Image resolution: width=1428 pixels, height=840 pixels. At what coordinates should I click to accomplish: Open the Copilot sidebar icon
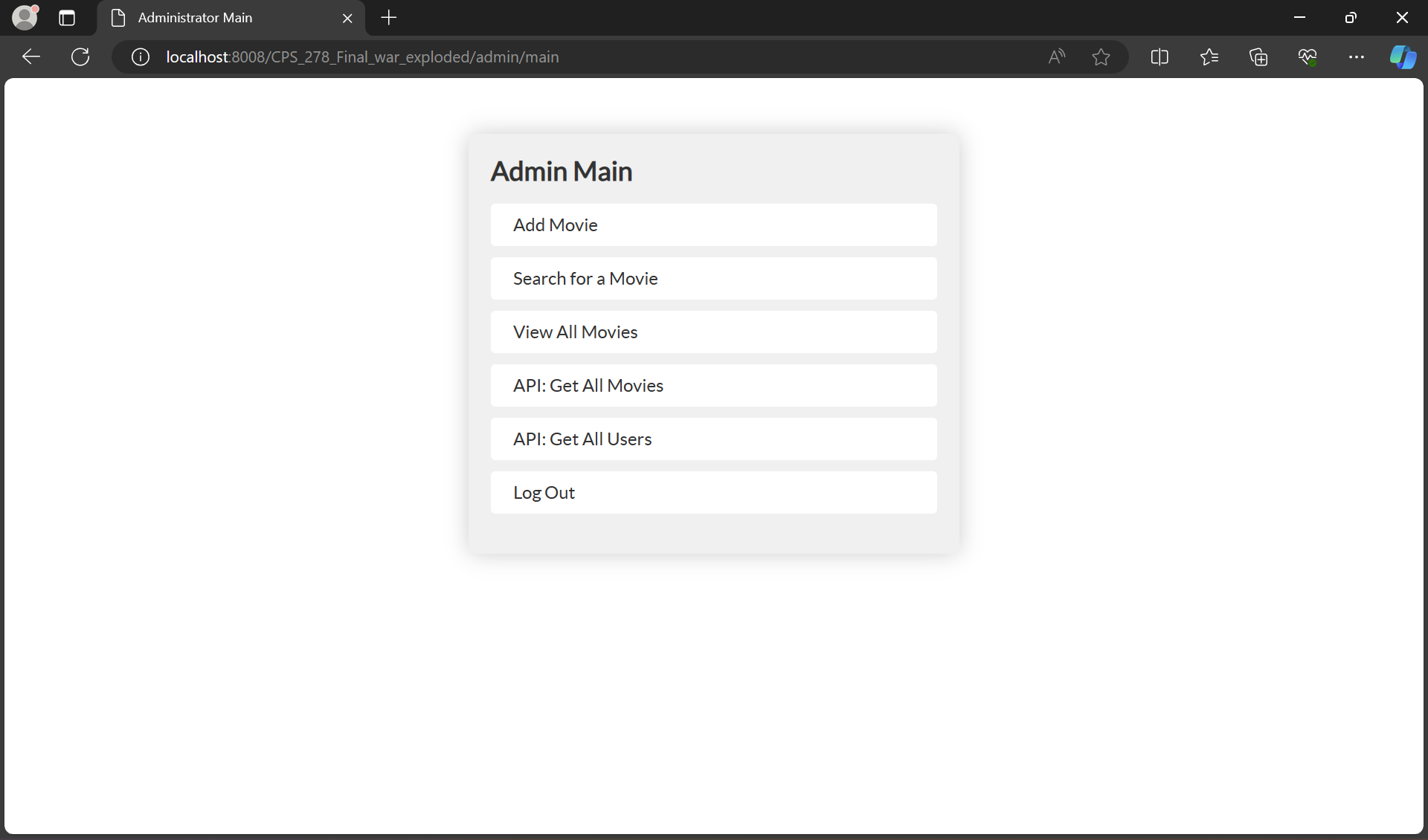pyautogui.click(x=1403, y=57)
